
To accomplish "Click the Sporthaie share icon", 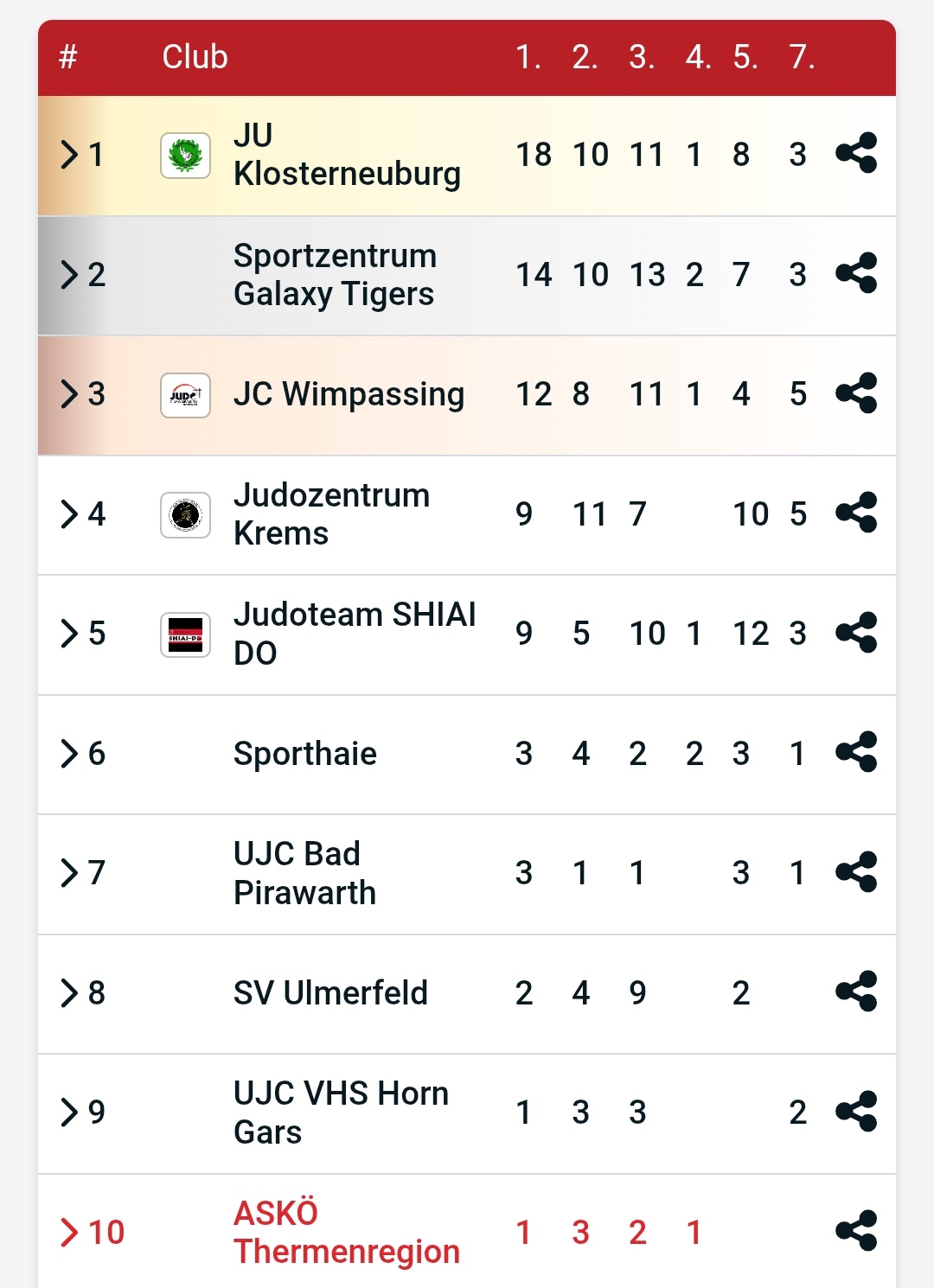I will click(856, 753).
